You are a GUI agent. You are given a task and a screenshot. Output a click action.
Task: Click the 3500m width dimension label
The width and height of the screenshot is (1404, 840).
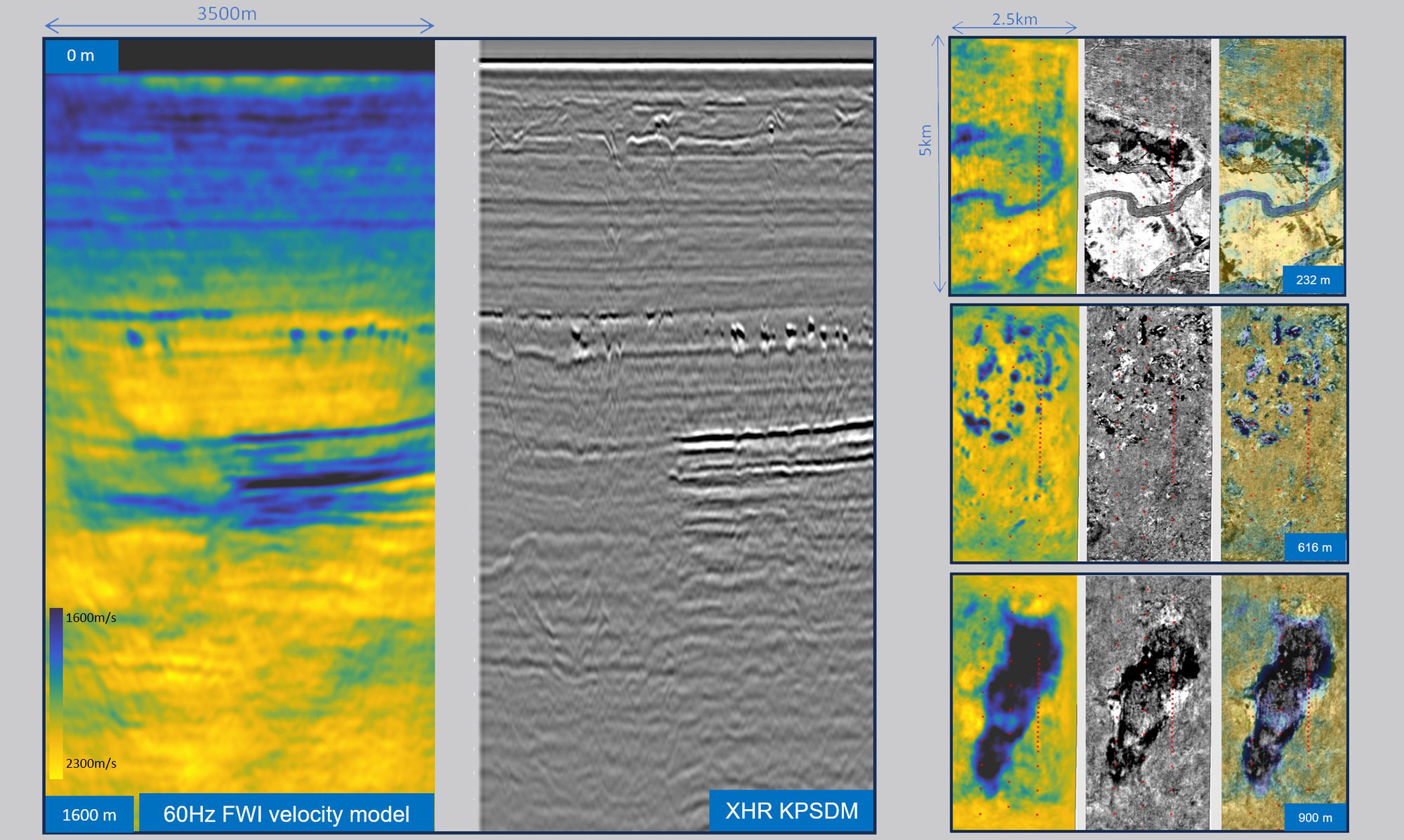tap(227, 14)
